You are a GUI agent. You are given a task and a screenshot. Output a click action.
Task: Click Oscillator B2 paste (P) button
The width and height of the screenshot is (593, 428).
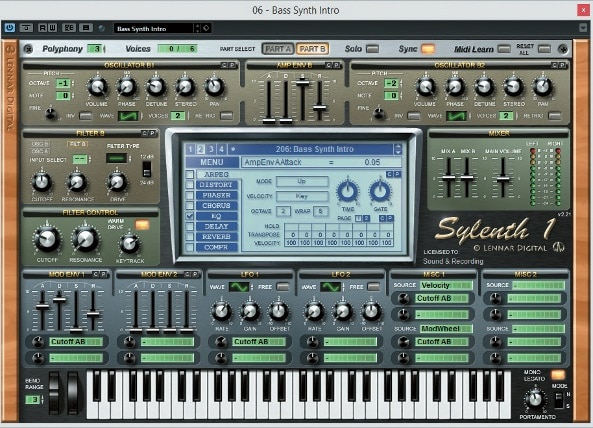tap(563, 65)
